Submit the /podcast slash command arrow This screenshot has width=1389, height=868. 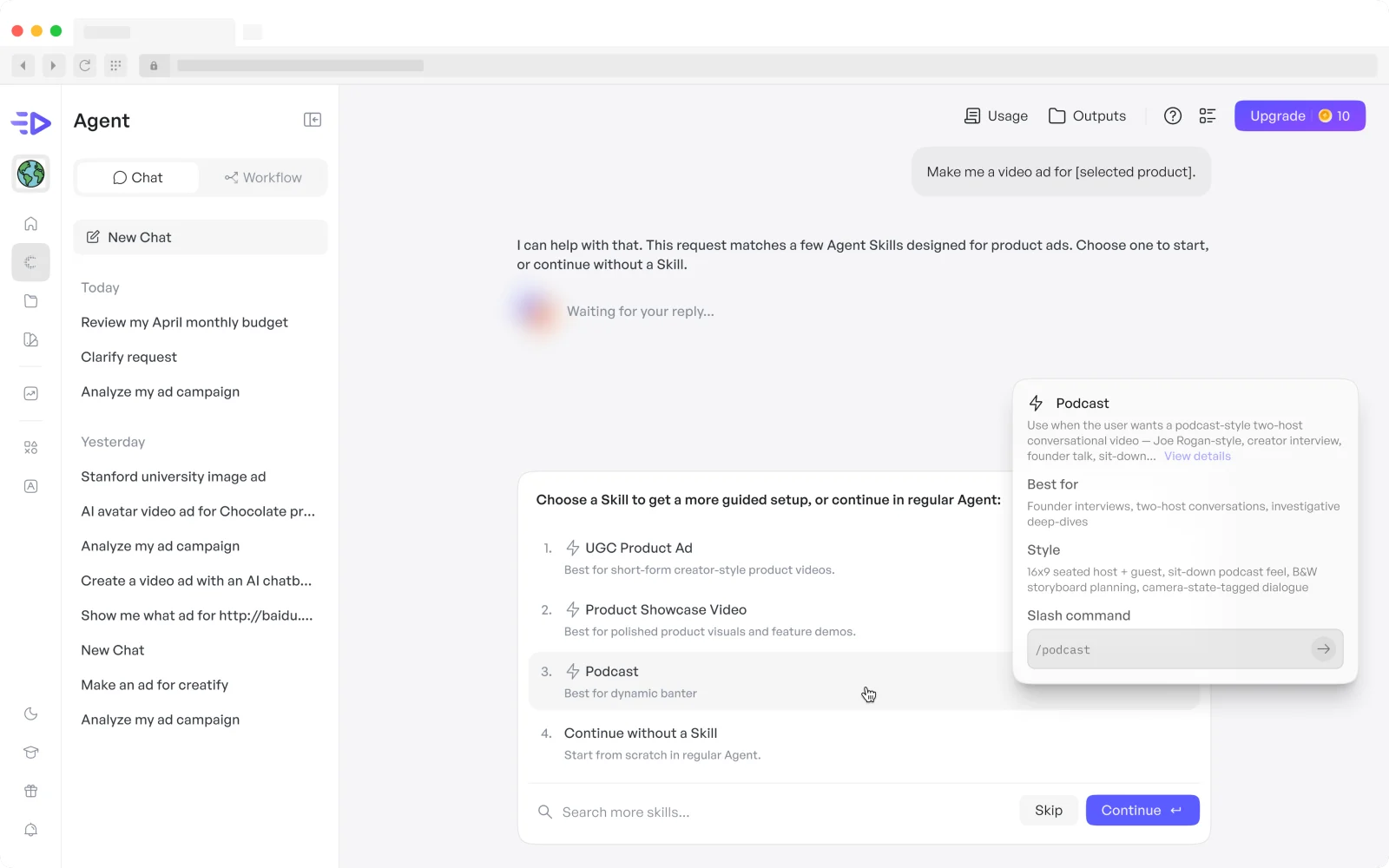(x=1323, y=649)
